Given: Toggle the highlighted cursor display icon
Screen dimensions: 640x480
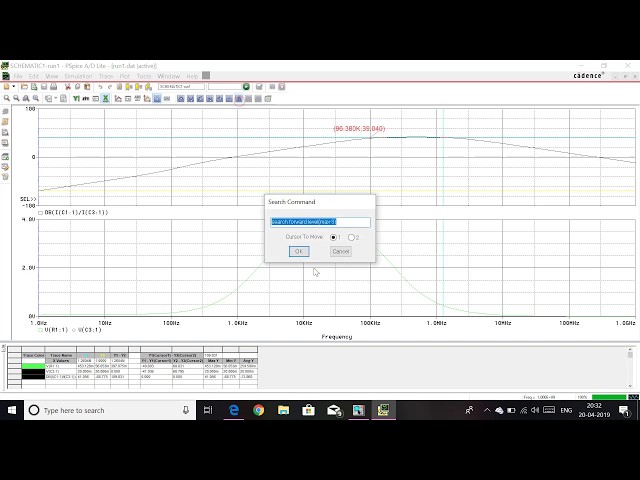Looking at the screenshot, I should point(157,98).
